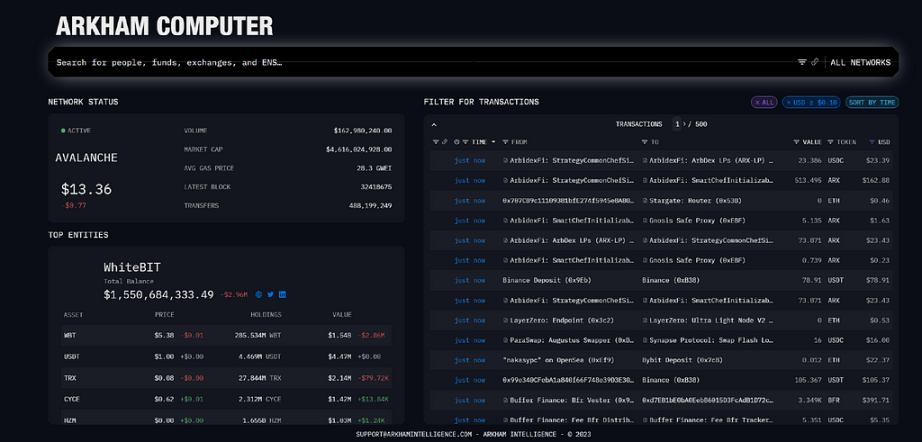Click contract icon before ParaSwap: Augustus Swapper
Image resolution: width=922 pixels, height=442 pixels.
[506, 340]
